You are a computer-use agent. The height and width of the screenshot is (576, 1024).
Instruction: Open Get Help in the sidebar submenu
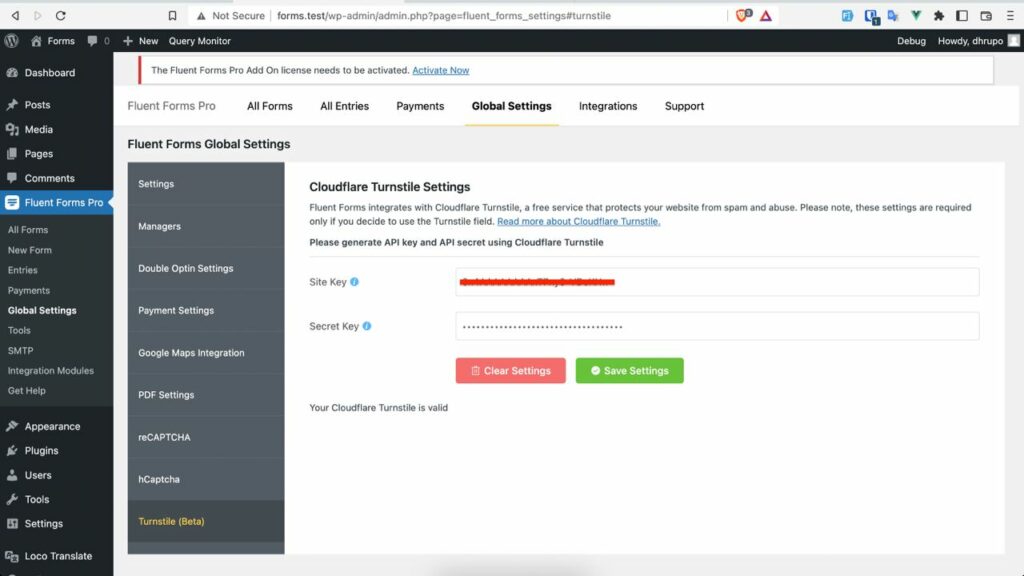[x=27, y=391]
